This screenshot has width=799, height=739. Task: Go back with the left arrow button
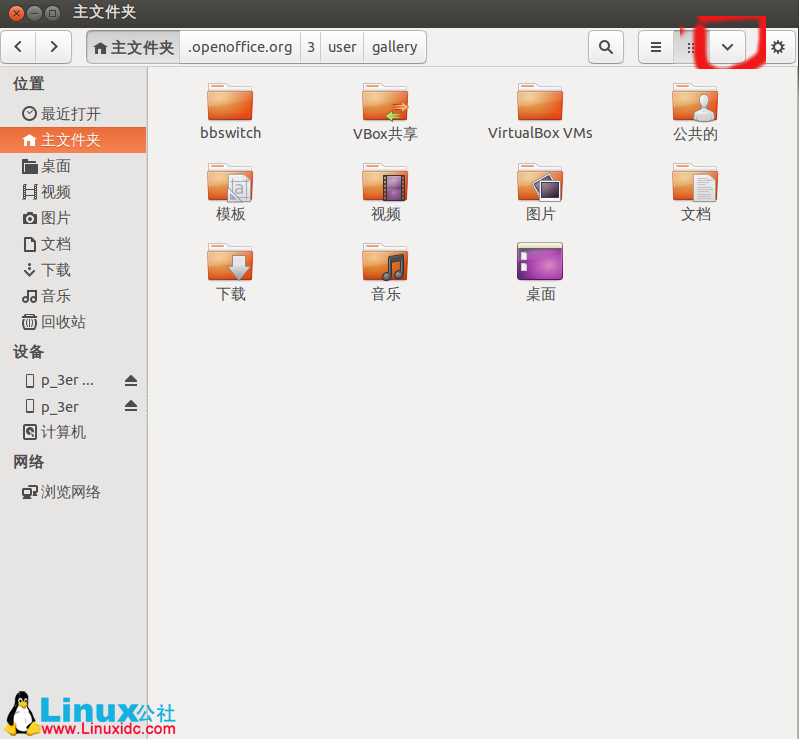point(20,47)
